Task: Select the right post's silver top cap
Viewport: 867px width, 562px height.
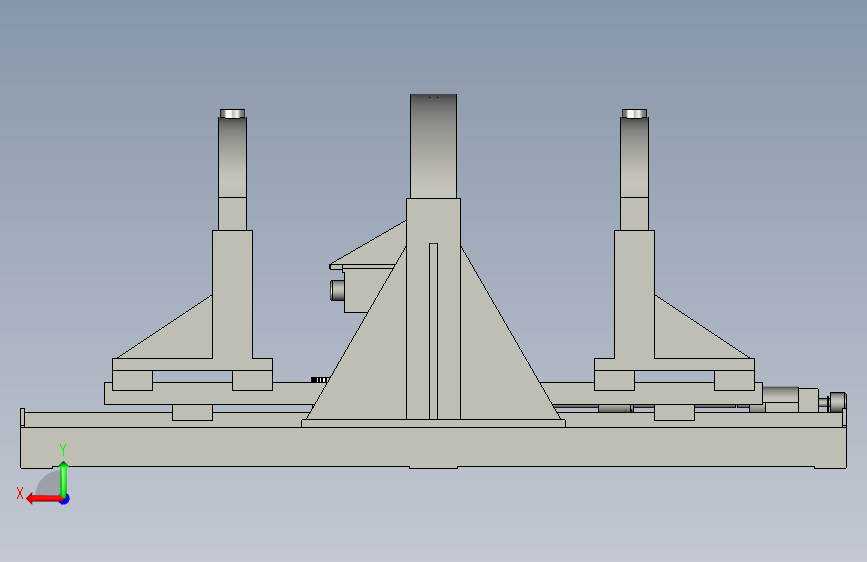Action: click(634, 113)
